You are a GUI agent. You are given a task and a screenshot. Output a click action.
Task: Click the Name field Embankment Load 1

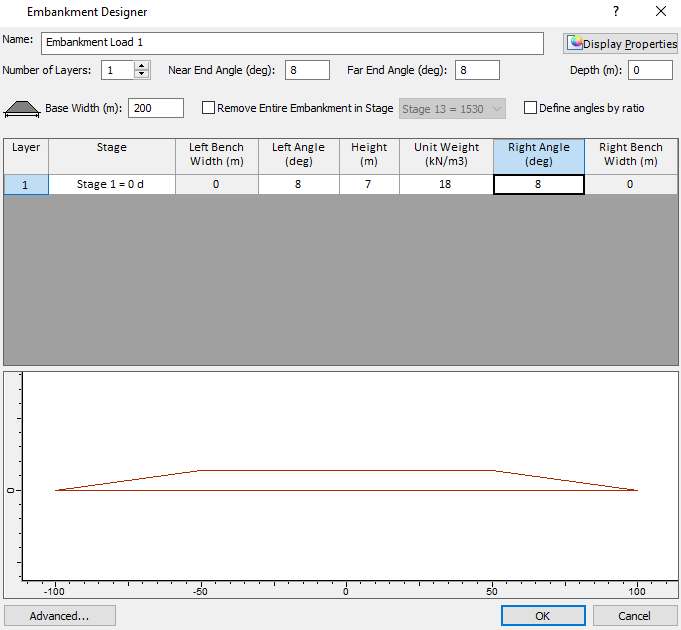tap(292, 43)
